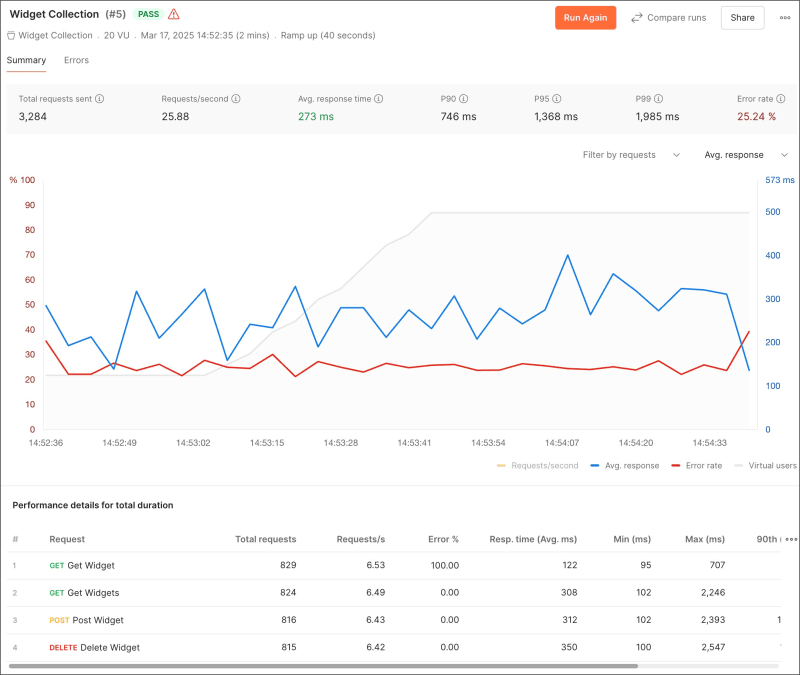800x675 pixels.
Task: Toggle the Error rate line in the legend
Action: (x=702, y=465)
